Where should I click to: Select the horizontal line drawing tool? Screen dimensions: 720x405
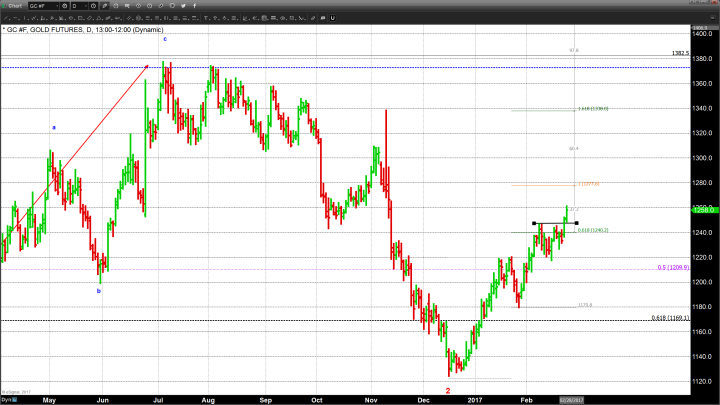tap(15, 18)
